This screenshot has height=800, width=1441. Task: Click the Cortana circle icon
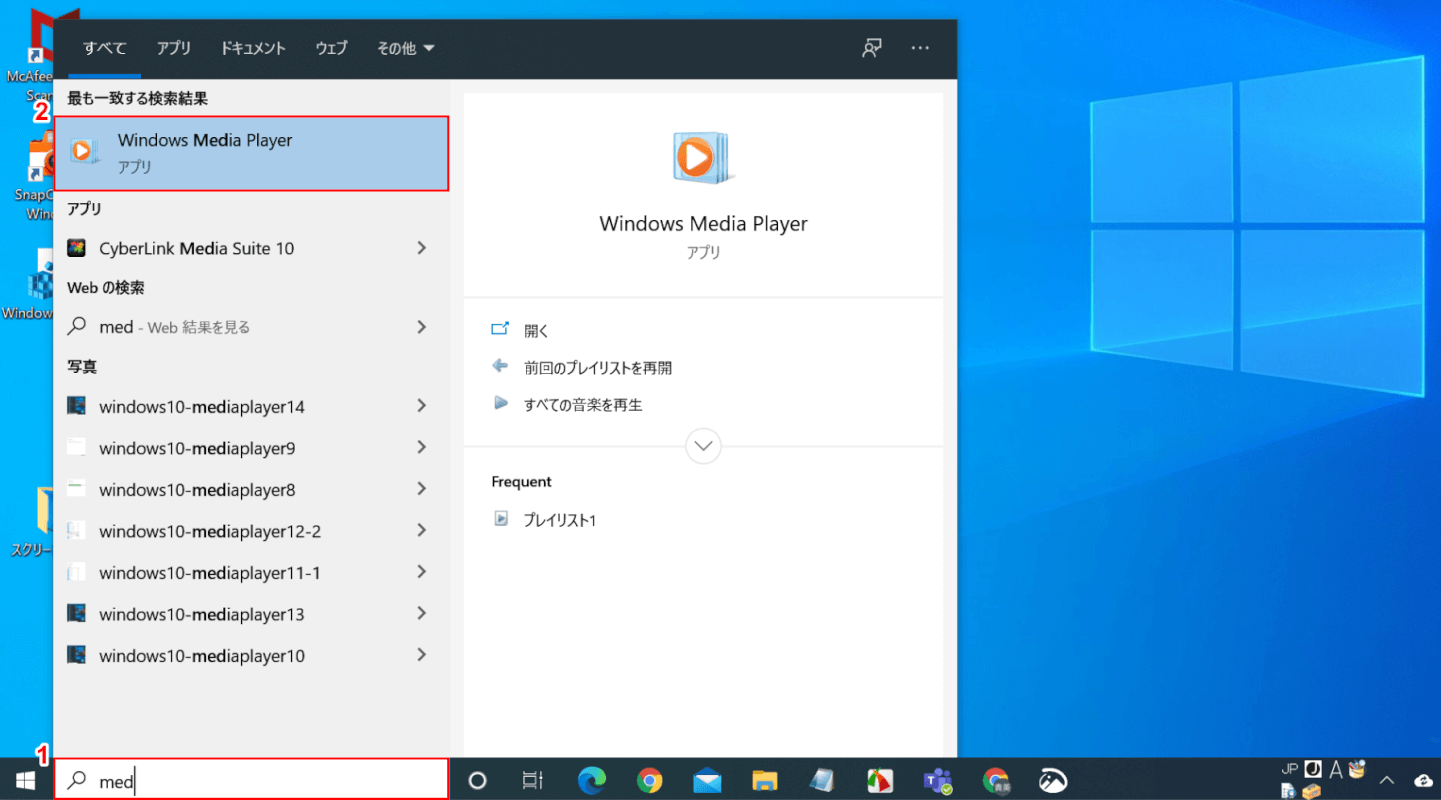pos(477,781)
